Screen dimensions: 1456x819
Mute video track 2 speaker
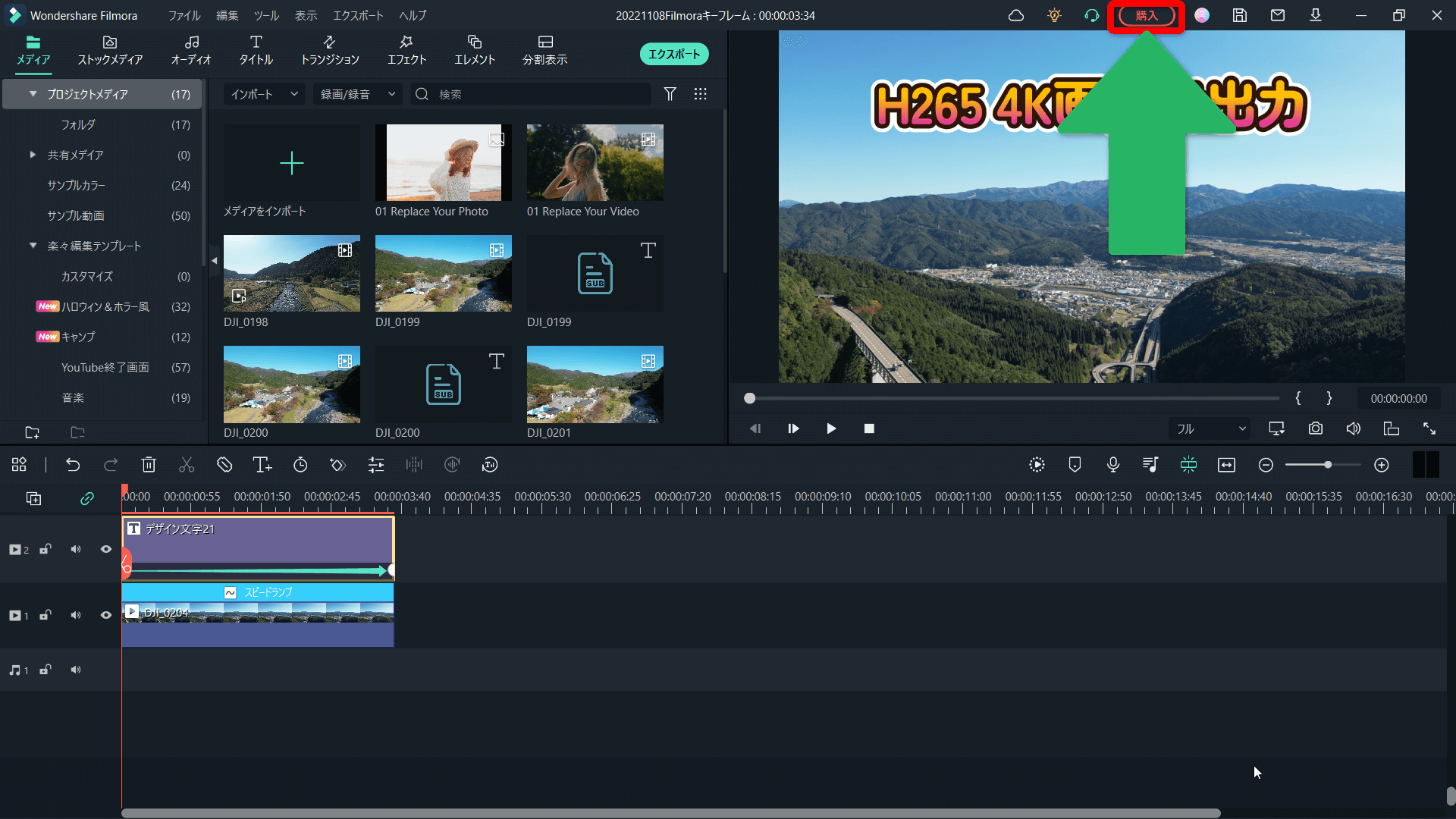(x=76, y=549)
